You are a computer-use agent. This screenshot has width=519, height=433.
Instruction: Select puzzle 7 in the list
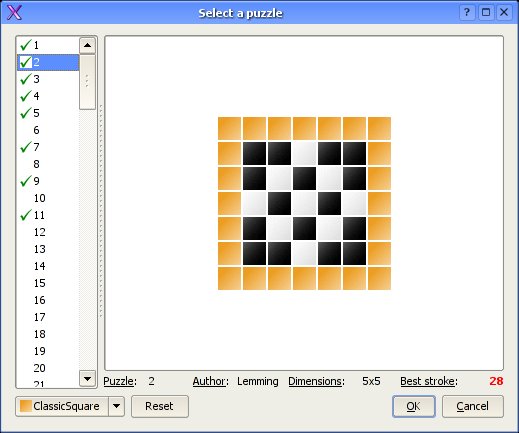coord(48,147)
